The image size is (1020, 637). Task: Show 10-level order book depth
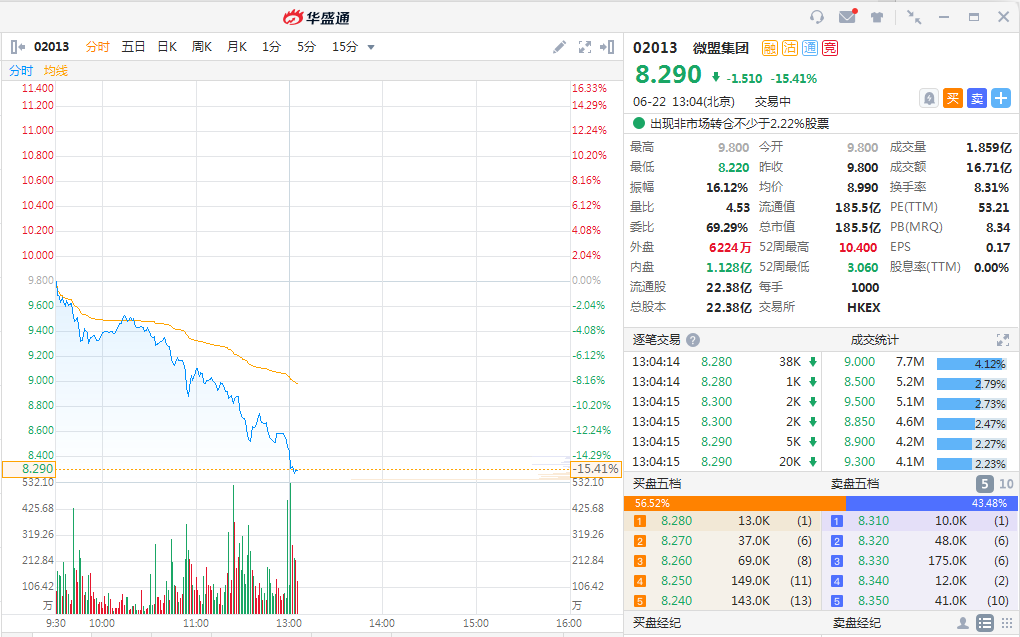point(1006,483)
